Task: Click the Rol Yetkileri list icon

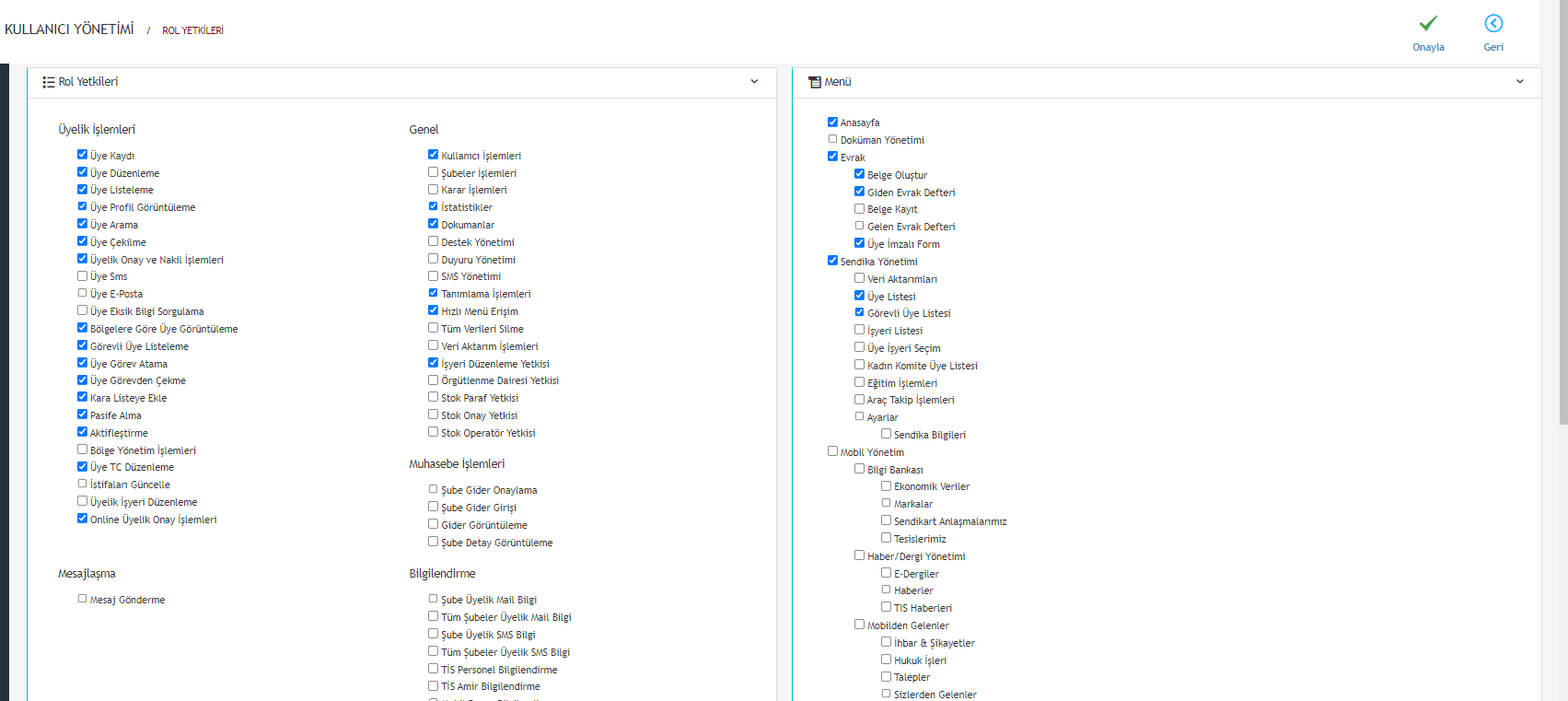Action: click(48, 82)
